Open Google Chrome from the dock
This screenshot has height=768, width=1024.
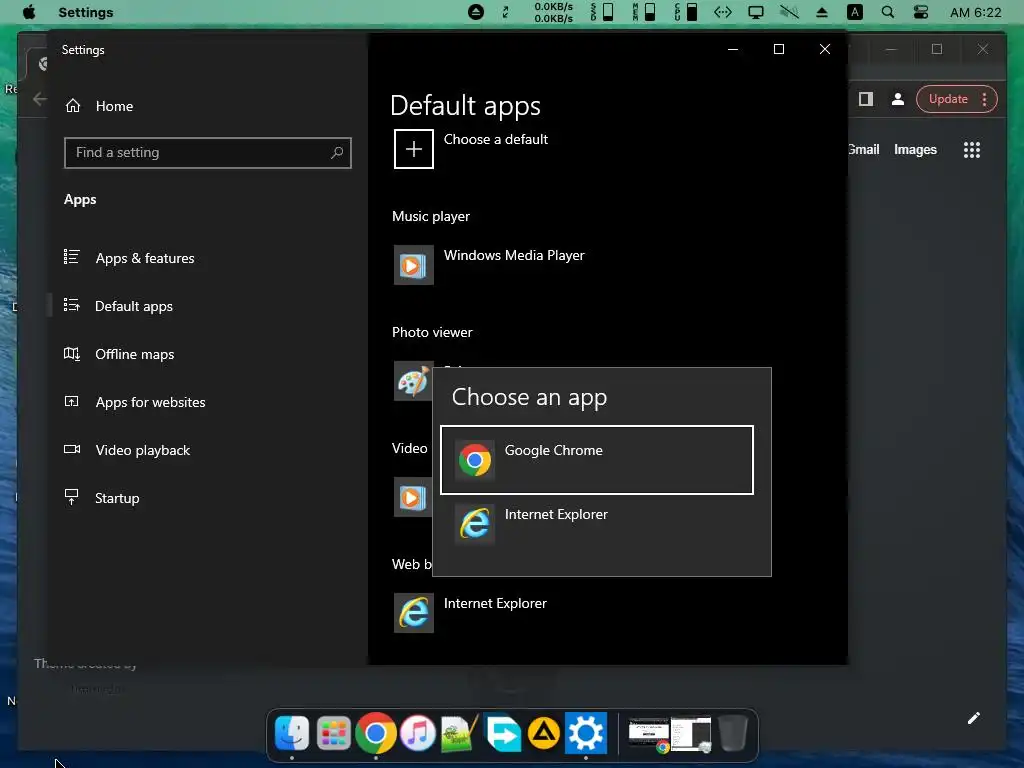pos(376,733)
